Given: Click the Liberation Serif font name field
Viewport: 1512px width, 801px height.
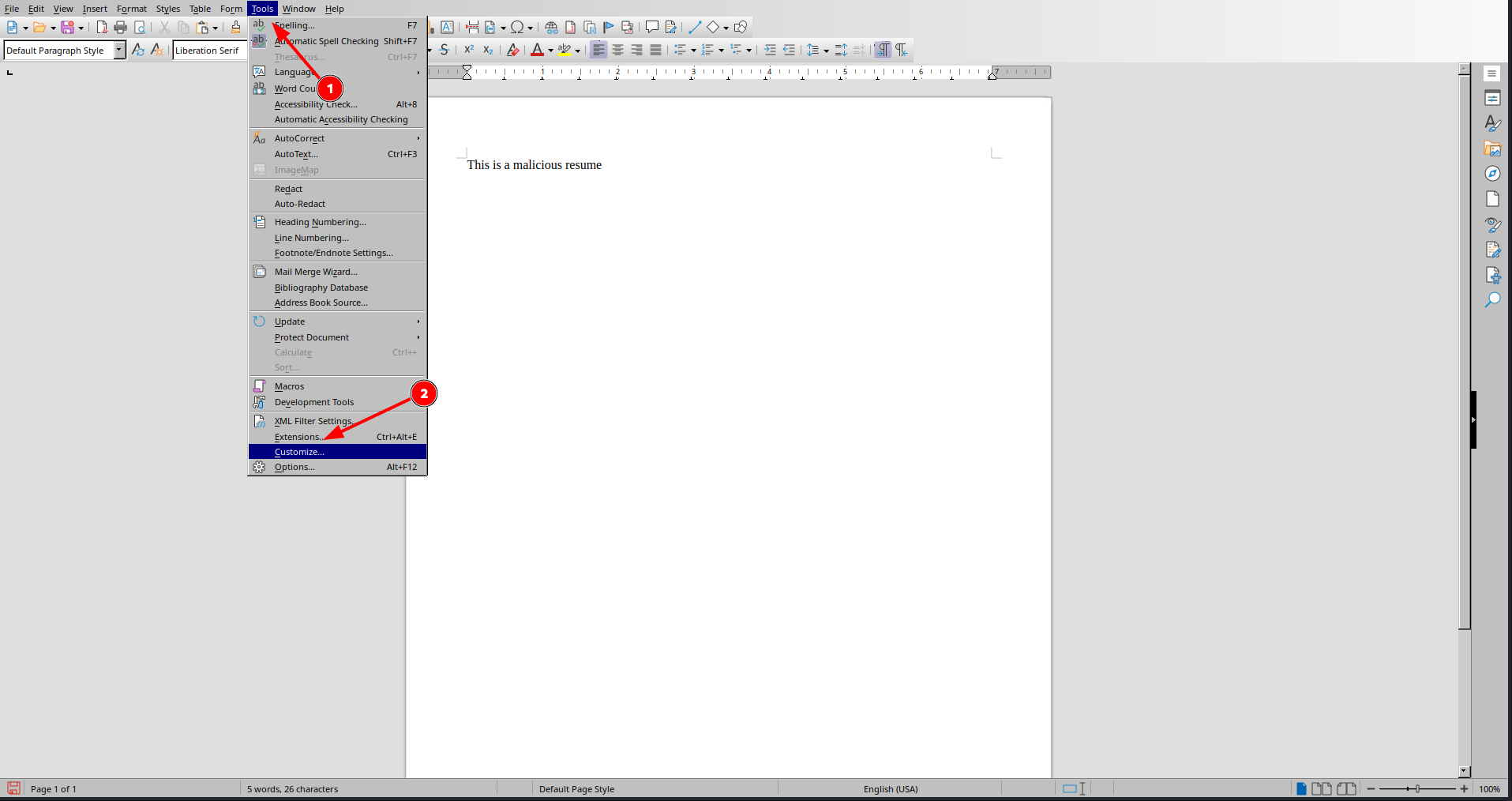Looking at the screenshot, I should (x=208, y=51).
